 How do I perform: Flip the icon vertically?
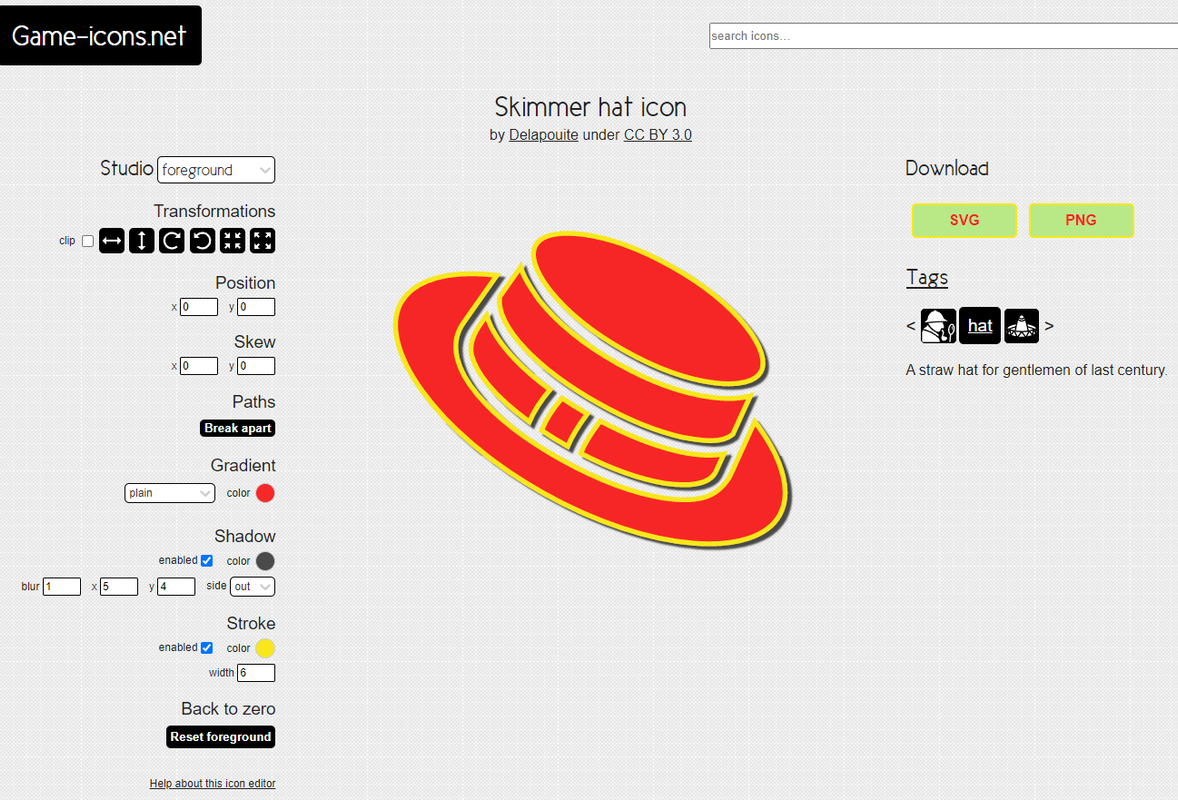point(142,241)
